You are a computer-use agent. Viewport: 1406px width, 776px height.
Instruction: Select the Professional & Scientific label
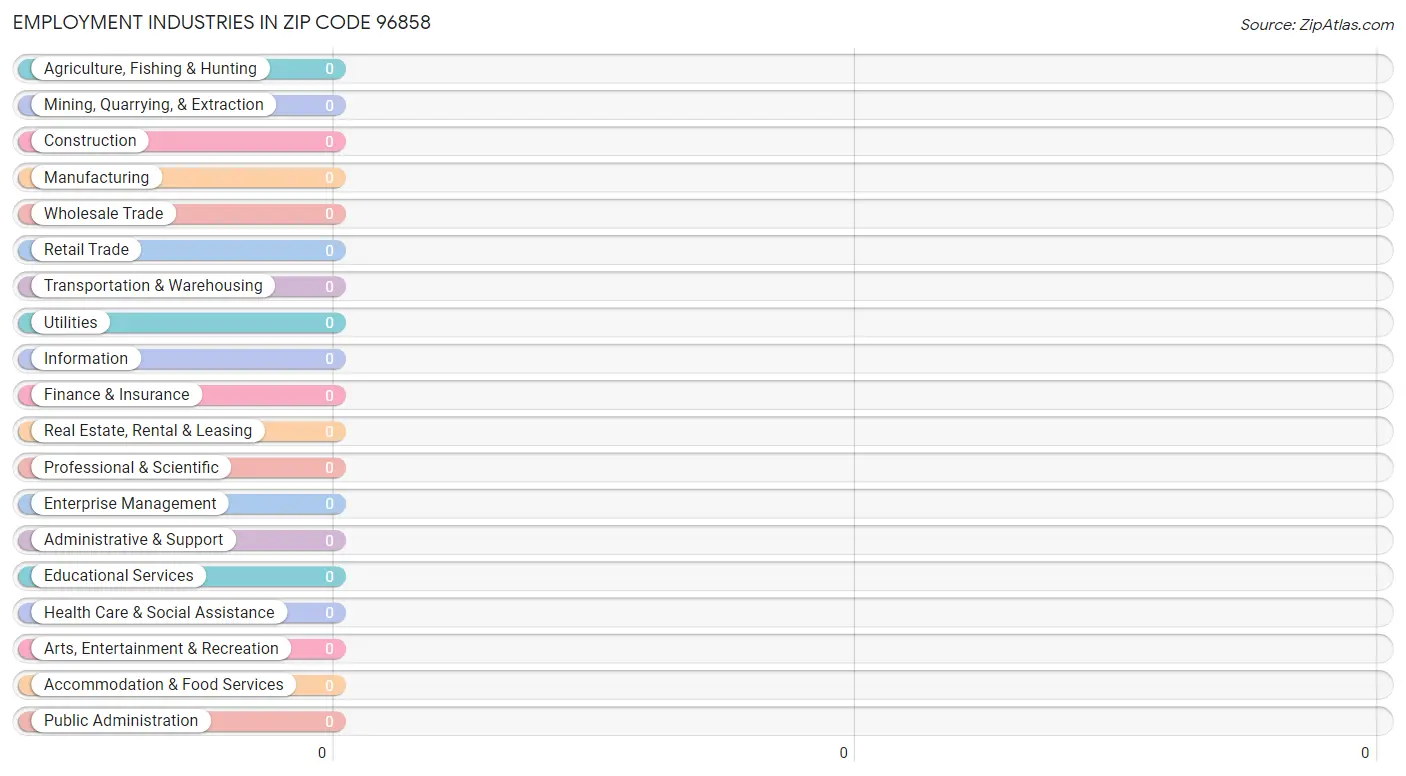(131, 468)
